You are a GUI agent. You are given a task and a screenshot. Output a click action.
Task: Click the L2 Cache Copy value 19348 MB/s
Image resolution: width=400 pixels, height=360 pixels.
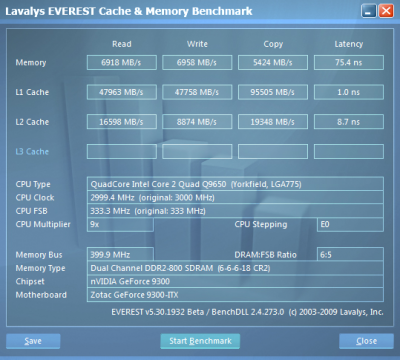click(x=273, y=122)
